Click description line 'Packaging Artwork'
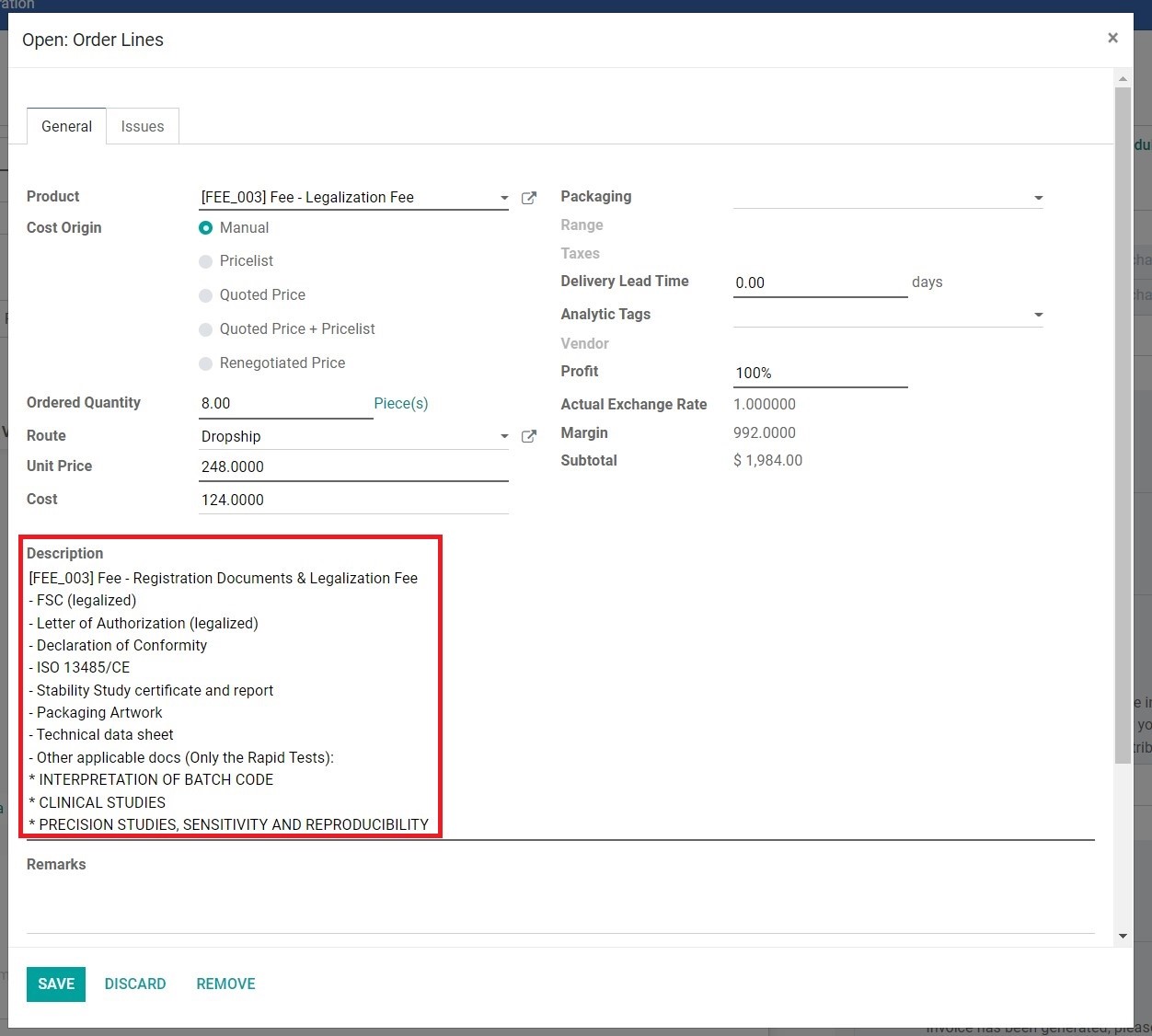Image resolution: width=1152 pixels, height=1036 pixels. [96, 712]
